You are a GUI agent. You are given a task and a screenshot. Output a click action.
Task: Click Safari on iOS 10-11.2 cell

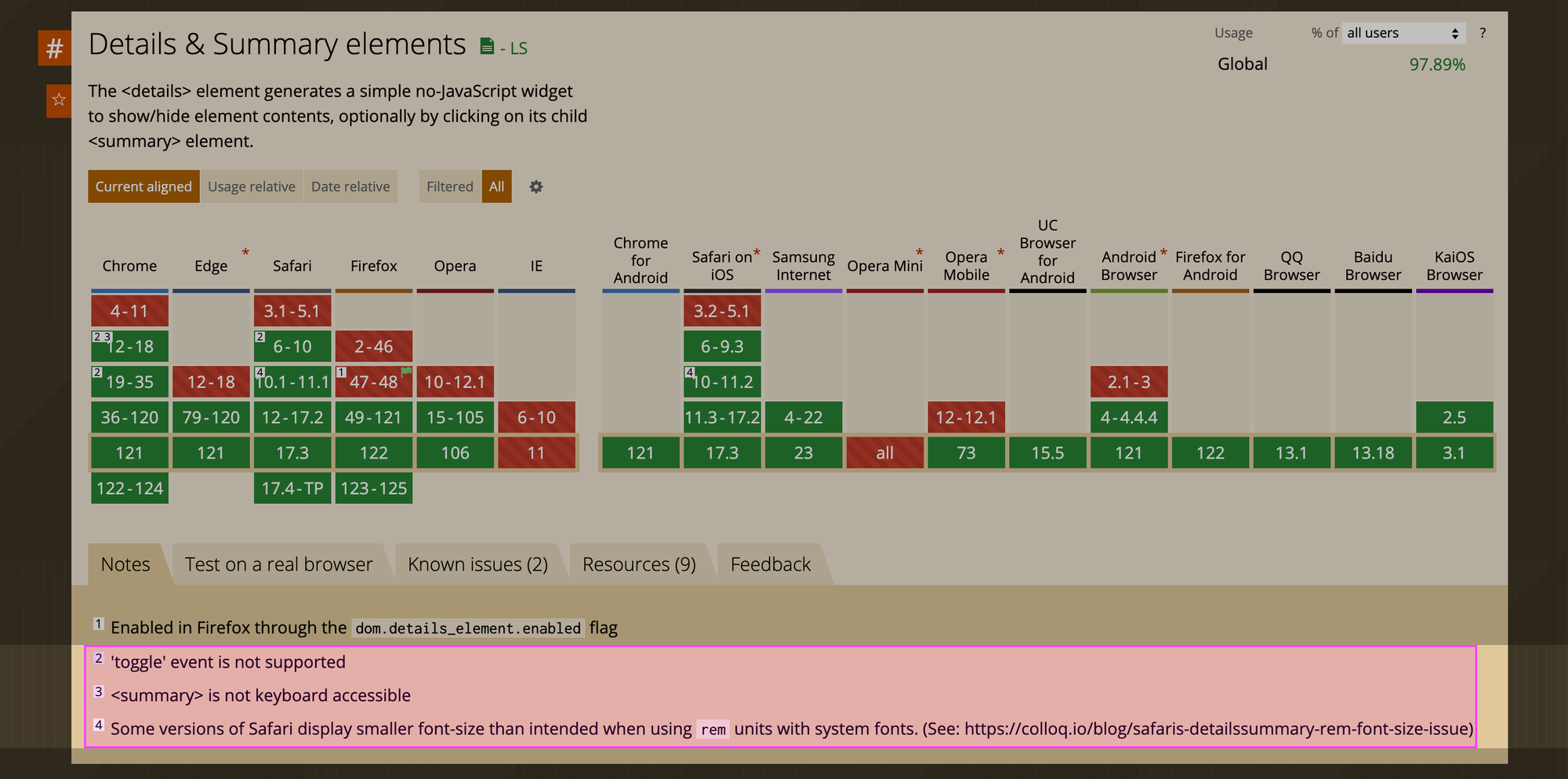click(x=722, y=382)
